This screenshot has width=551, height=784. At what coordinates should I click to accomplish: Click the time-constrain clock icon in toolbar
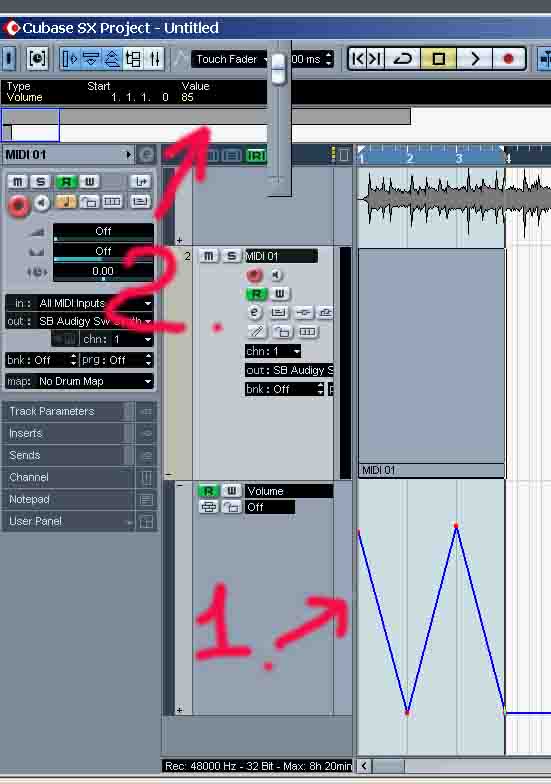coord(37,59)
